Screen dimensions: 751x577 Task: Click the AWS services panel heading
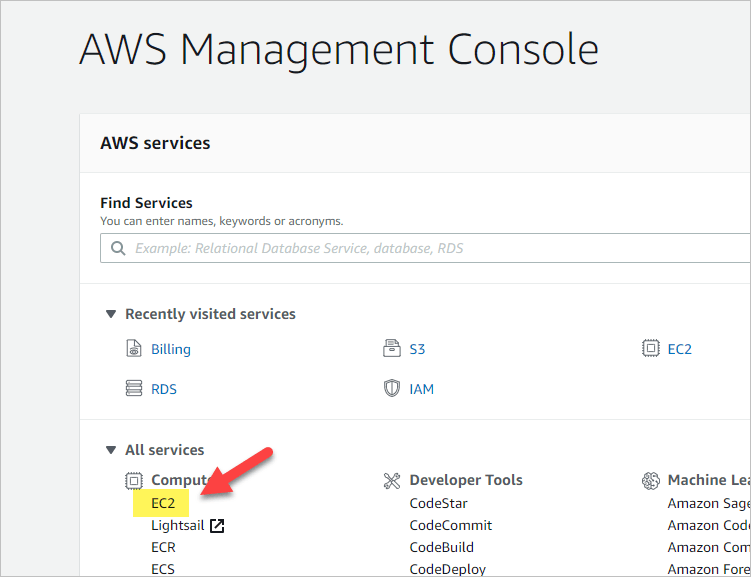(x=155, y=143)
